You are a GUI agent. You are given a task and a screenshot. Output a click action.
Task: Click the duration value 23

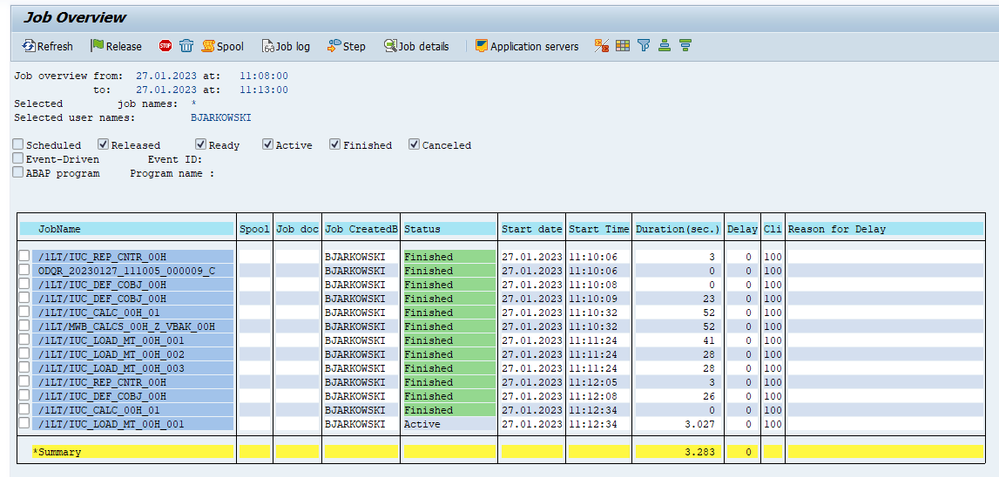point(710,298)
